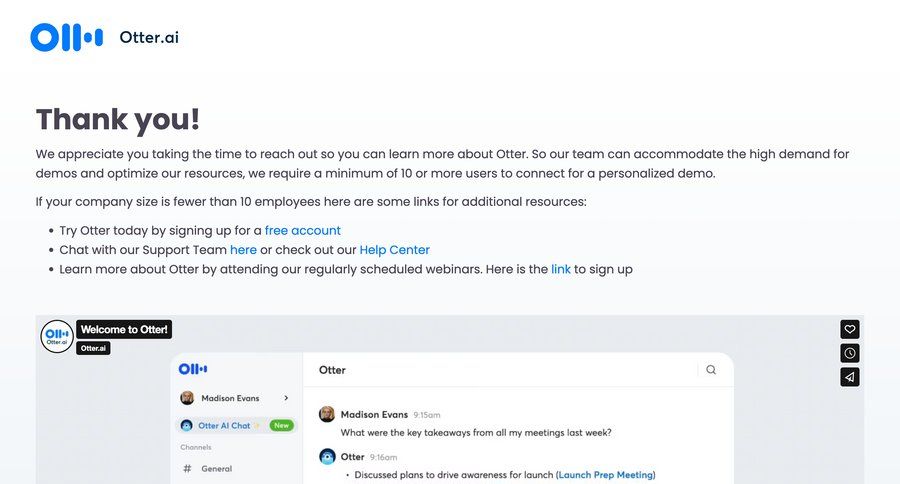Image resolution: width=900 pixels, height=484 pixels.
Task: Follow the webinar 'link' to sign up
Action: [561, 269]
